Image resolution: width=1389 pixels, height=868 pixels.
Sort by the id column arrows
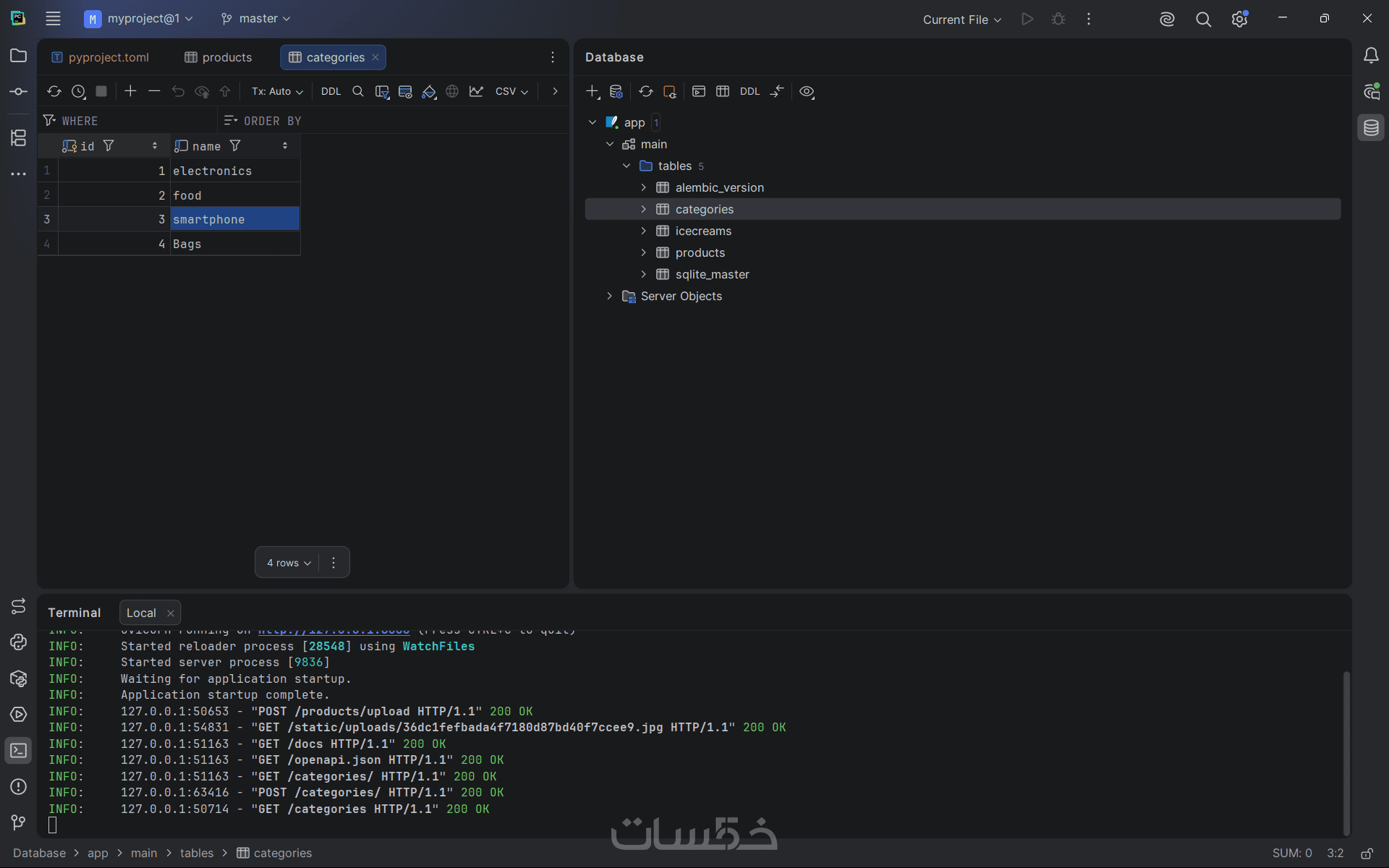tap(155, 145)
